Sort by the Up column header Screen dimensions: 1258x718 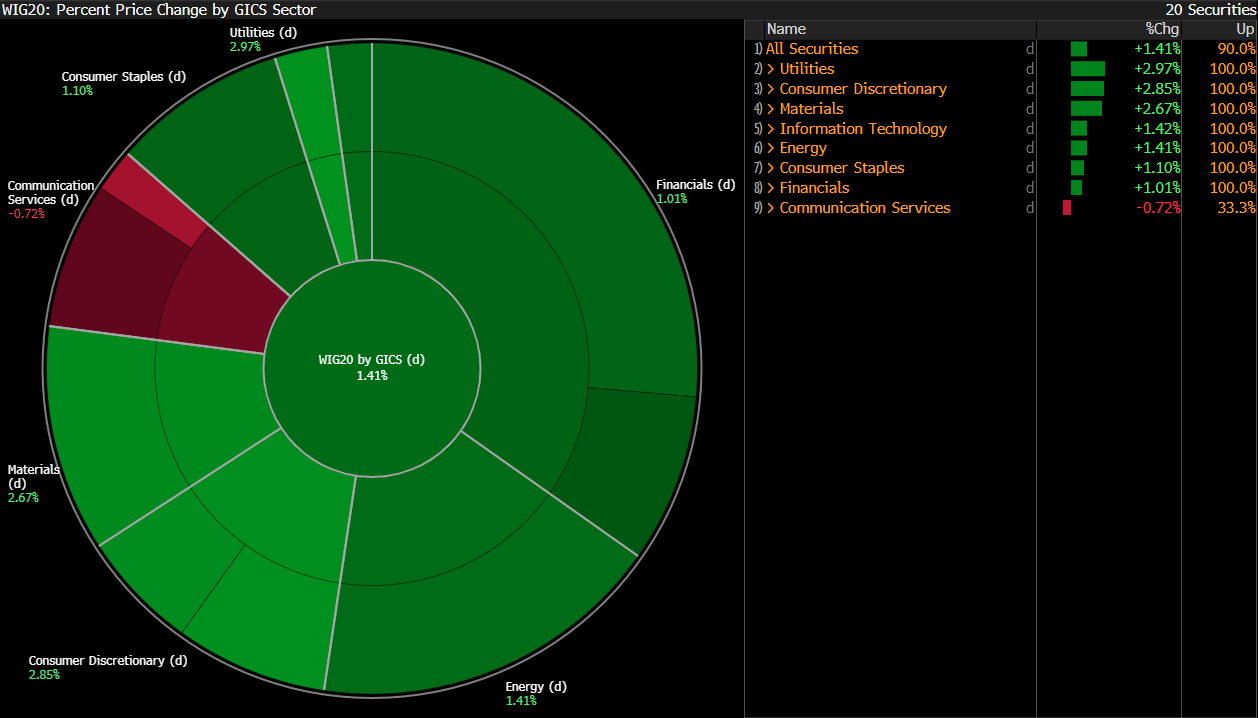[1244, 29]
